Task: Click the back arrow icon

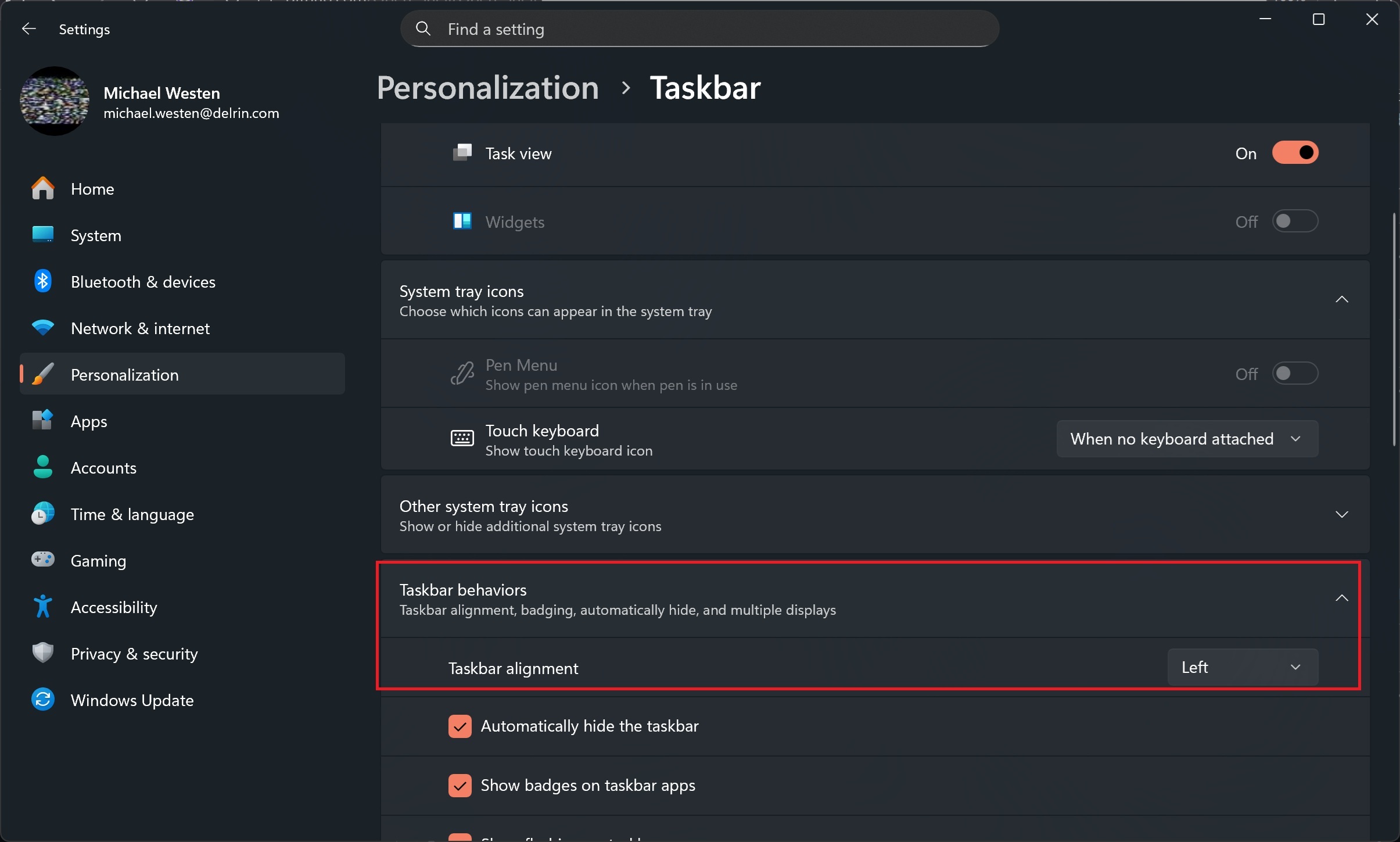Action: coord(28,29)
